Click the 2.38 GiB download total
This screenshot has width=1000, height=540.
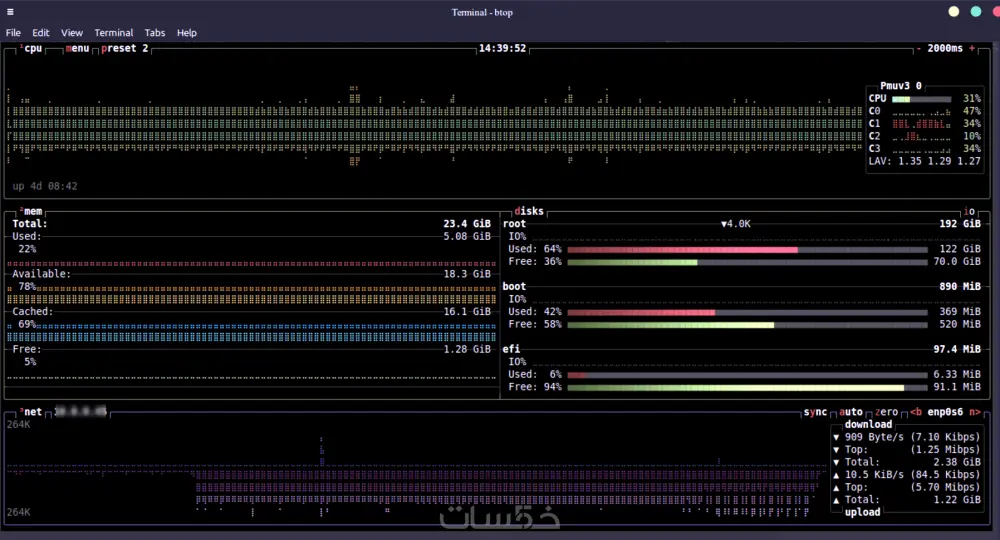(x=957, y=462)
